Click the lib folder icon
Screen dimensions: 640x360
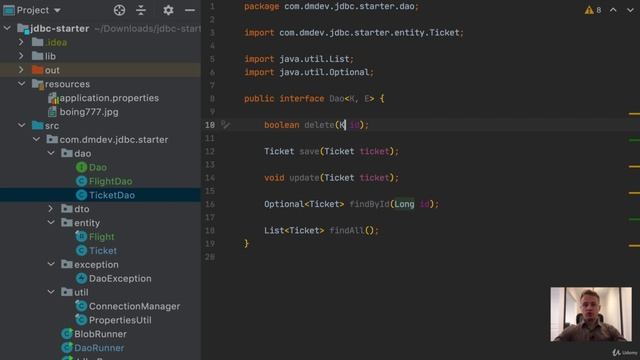[38, 56]
